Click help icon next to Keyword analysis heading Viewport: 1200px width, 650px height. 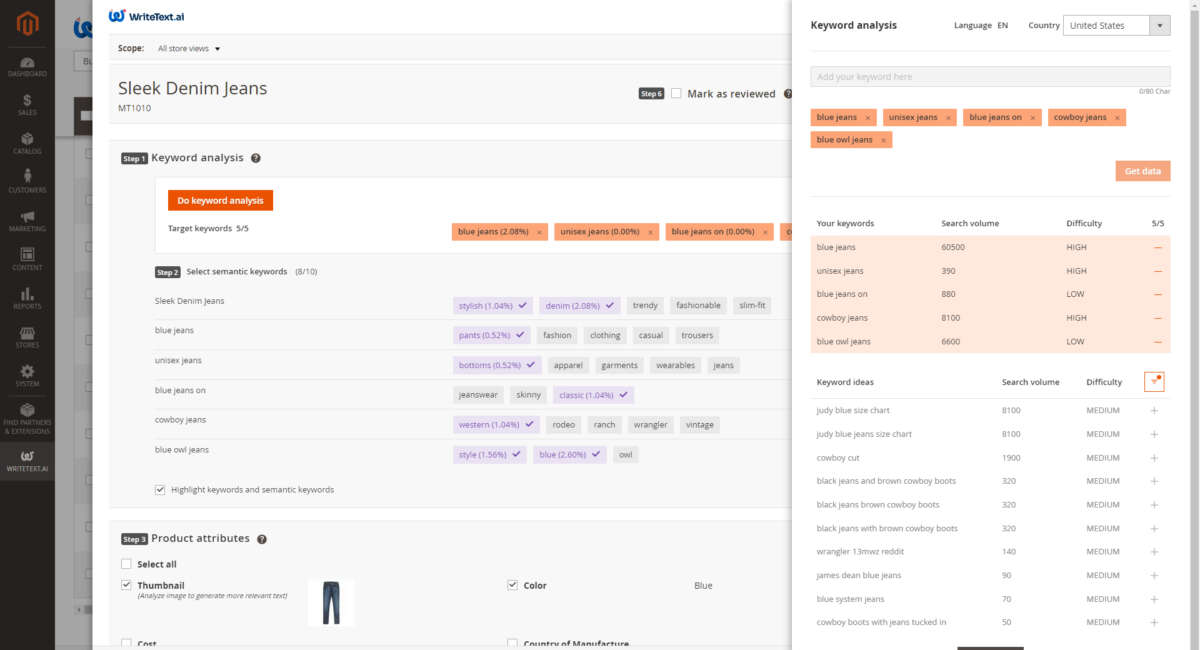point(256,158)
